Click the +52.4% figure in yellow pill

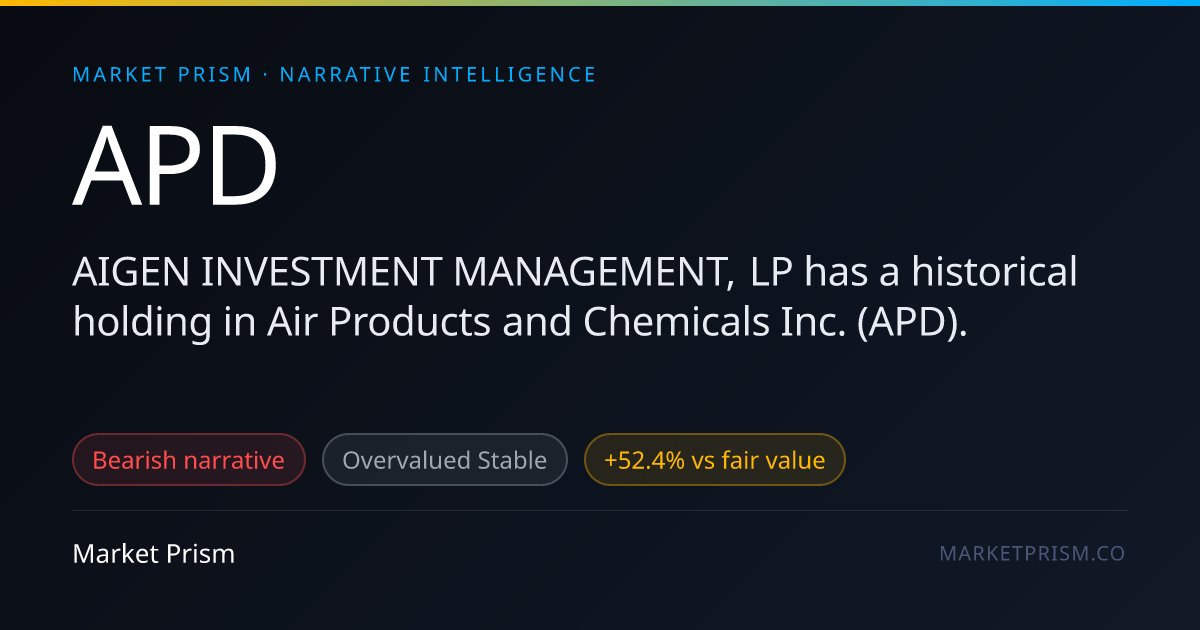tap(643, 460)
